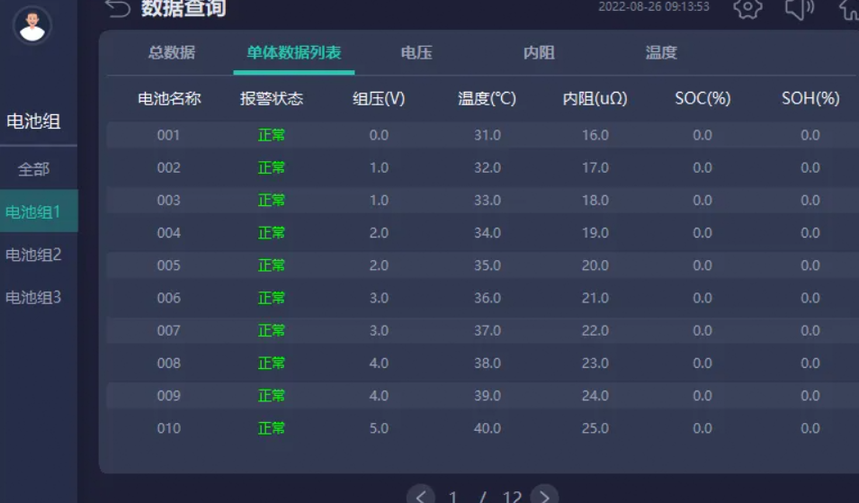Click the 报警状态 column header
This screenshot has height=503, width=859.
pos(271,99)
